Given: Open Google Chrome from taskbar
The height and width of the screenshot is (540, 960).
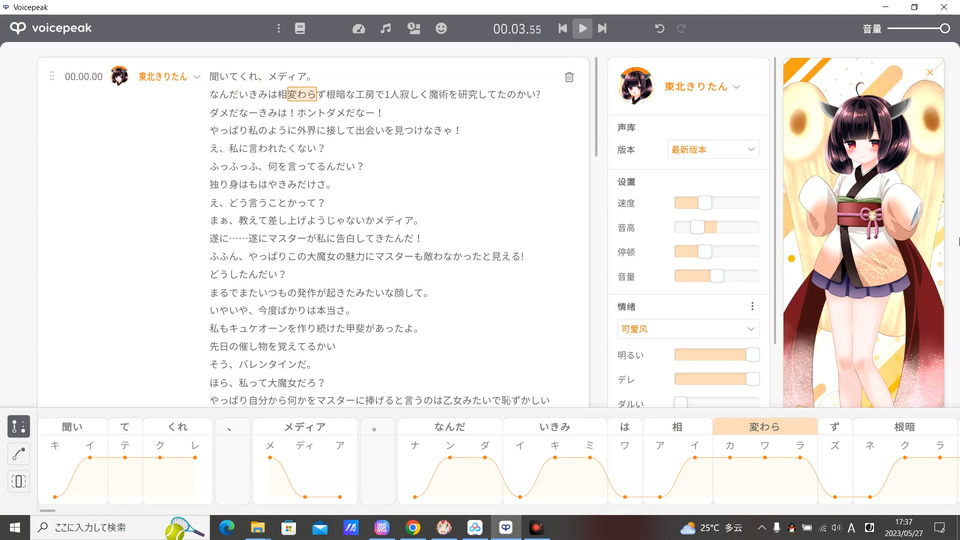Looking at the screenshot, I should (413, 528).
